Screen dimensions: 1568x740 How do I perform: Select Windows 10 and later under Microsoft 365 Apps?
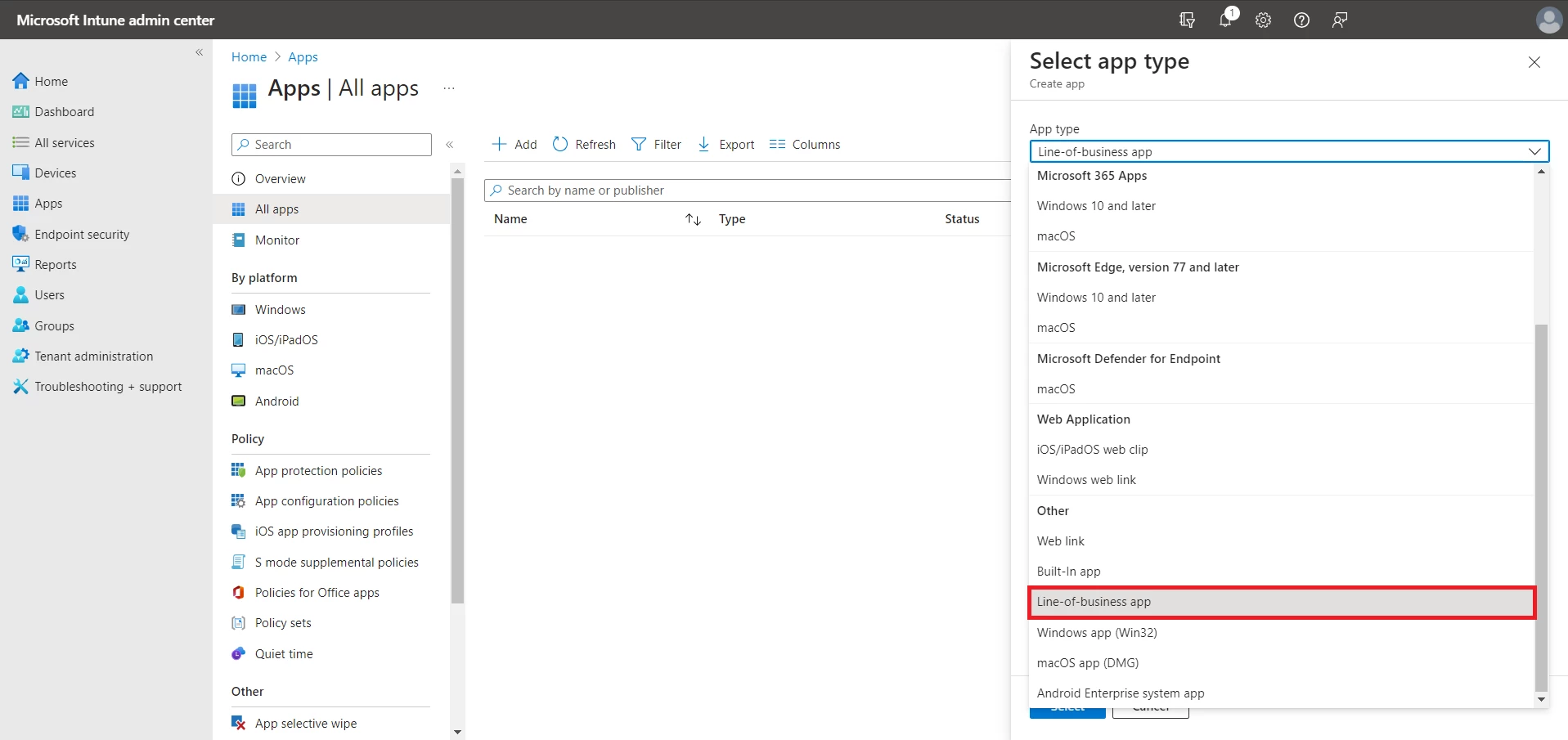point(1282,206)
